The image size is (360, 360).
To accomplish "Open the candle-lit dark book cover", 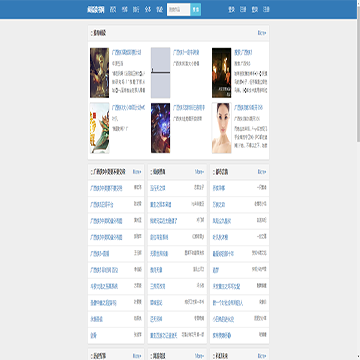I will coord(221,73).
